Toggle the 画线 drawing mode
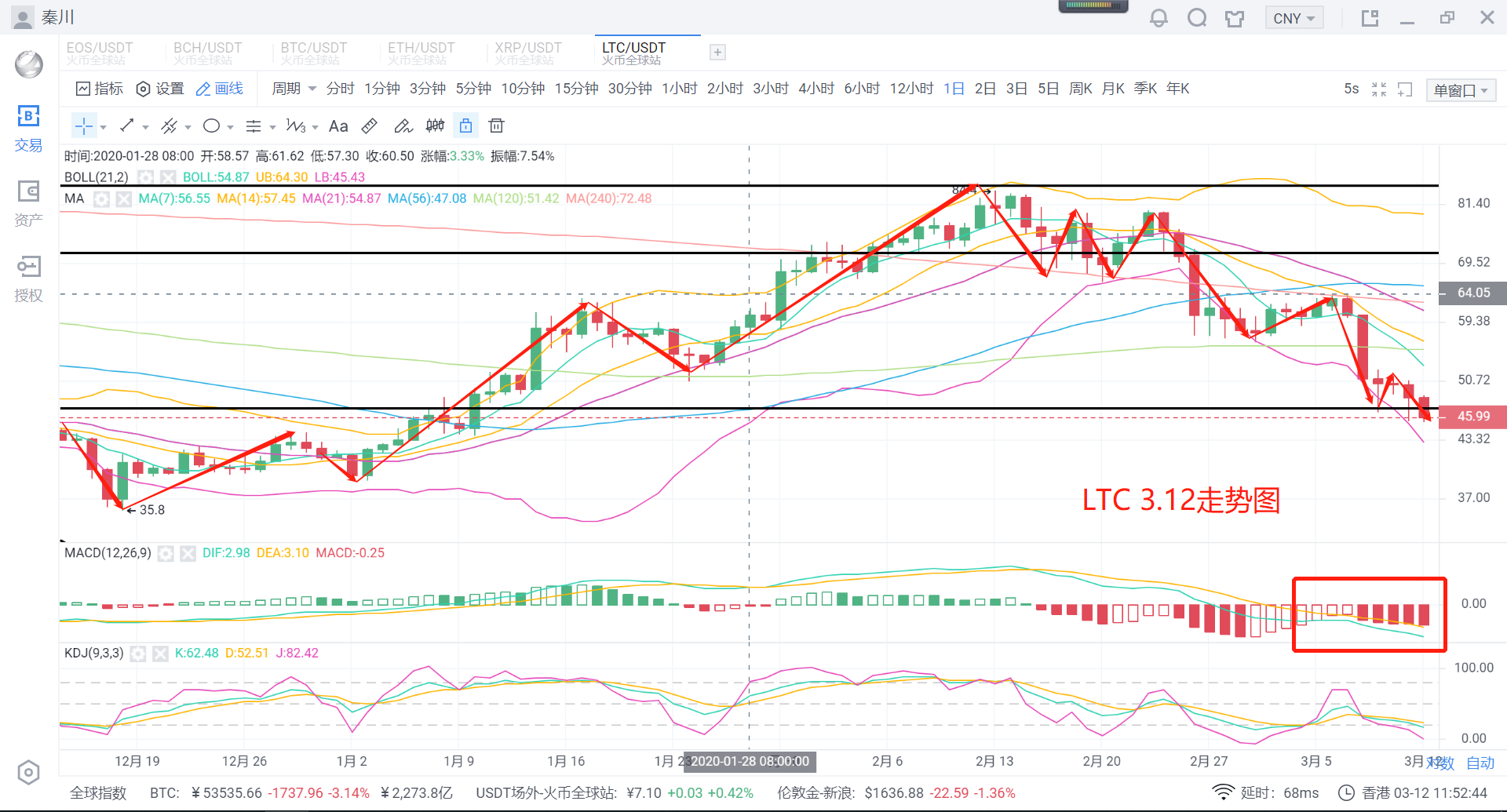1507x812 pixels. tap(219, 89)
